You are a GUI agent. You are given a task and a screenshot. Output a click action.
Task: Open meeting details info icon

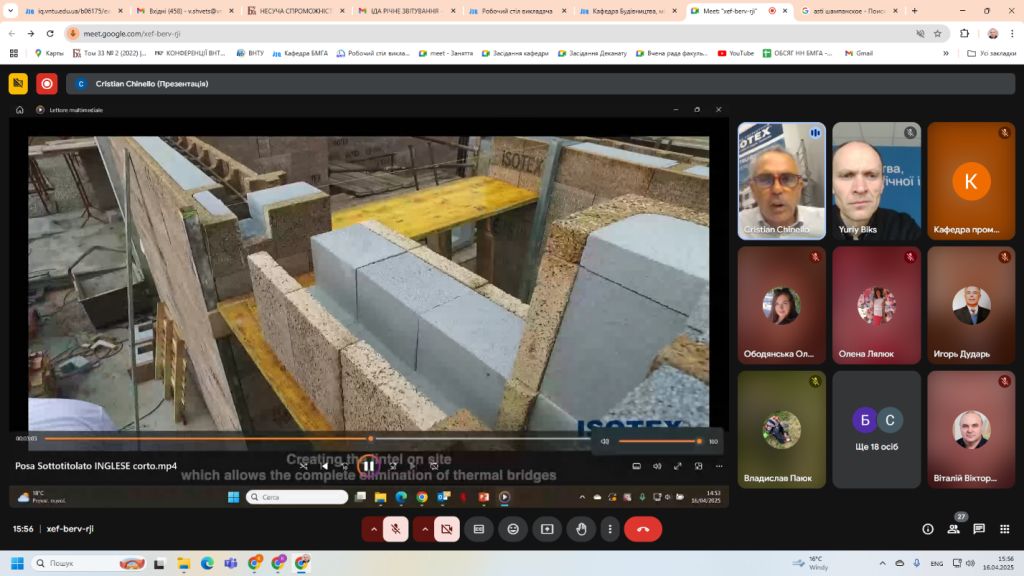click(928, 529)
